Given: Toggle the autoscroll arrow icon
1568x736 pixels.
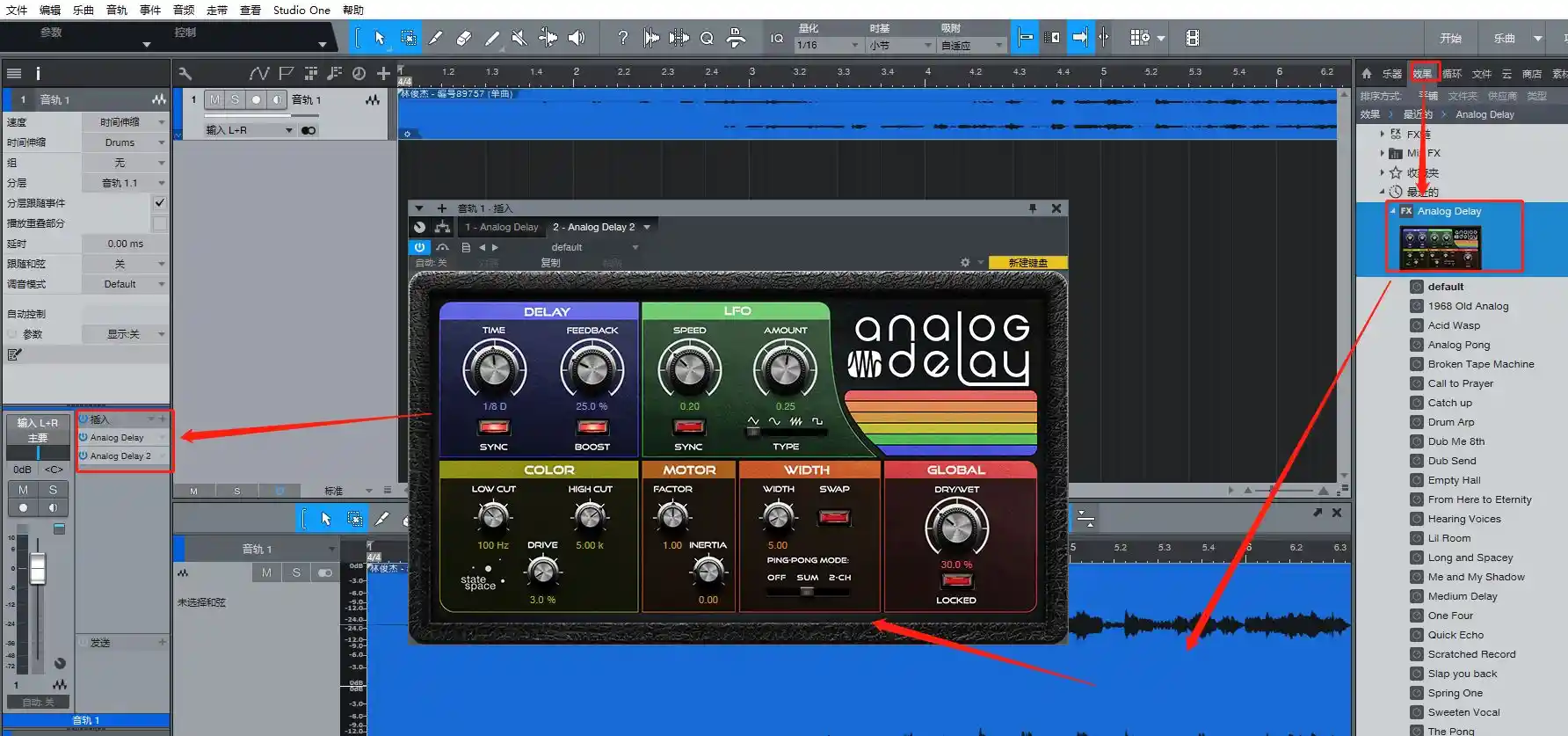Looking at the screenshot, I should [1079, 37].
